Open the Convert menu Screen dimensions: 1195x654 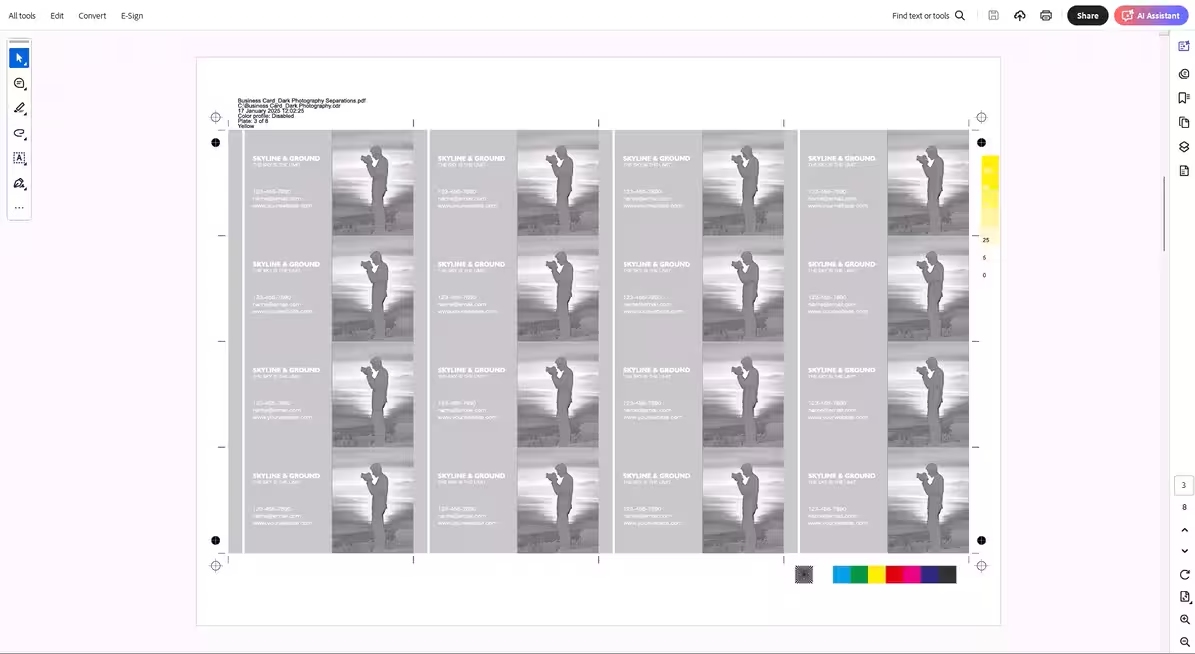pyautogui.click(x=92, y=16)
